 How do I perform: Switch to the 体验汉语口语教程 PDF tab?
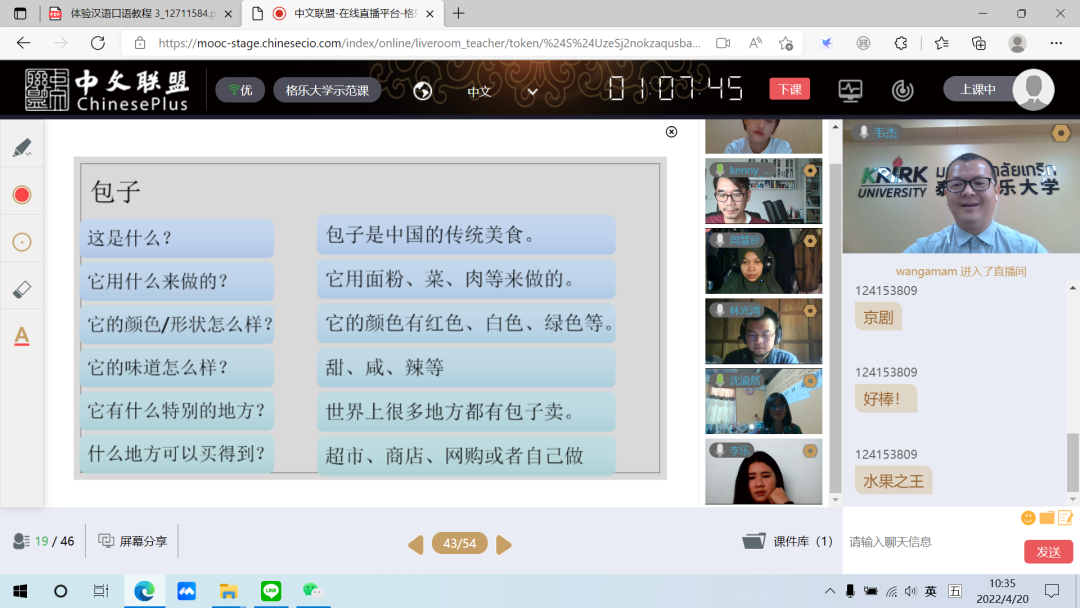[x=143, y=13]
